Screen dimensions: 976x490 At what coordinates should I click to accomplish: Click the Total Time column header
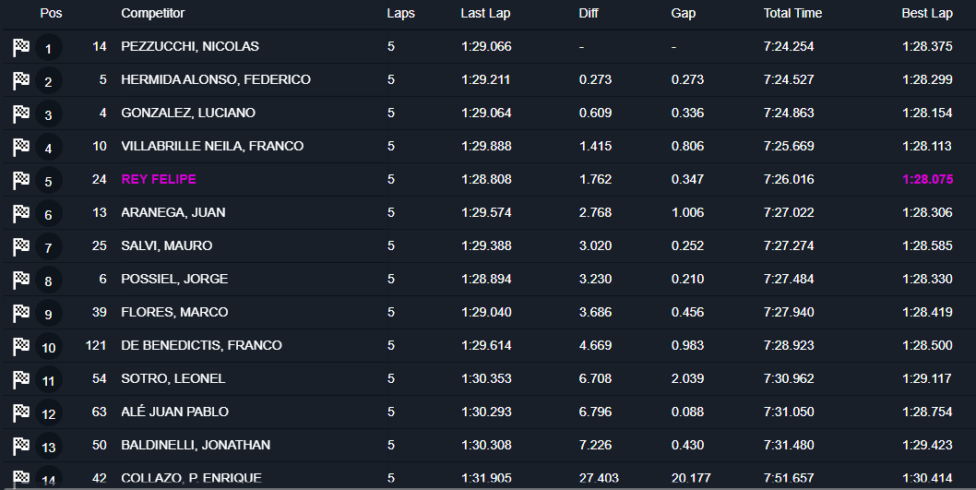[792, 14]
